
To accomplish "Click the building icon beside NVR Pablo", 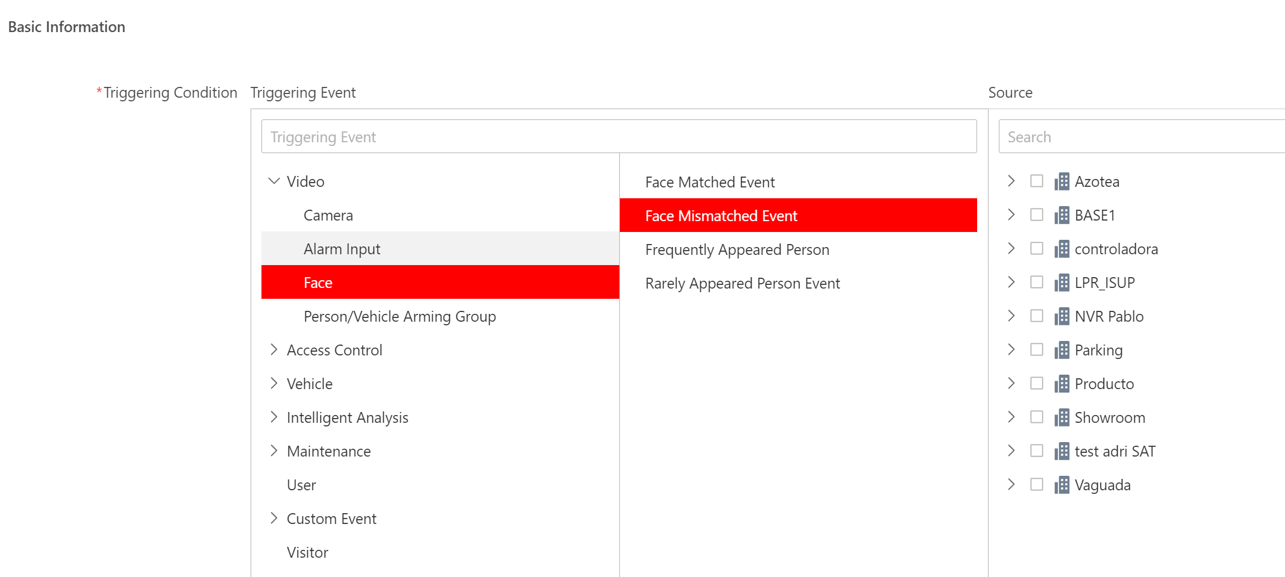I will click(1061, 316).
